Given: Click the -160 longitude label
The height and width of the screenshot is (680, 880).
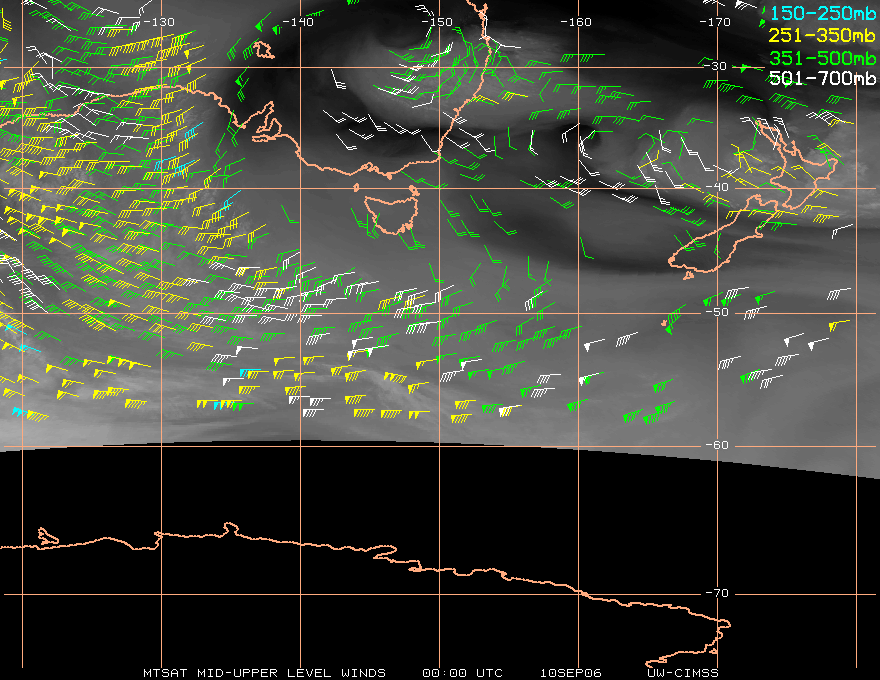Looking at the screenshot, I should click(576, 22).
